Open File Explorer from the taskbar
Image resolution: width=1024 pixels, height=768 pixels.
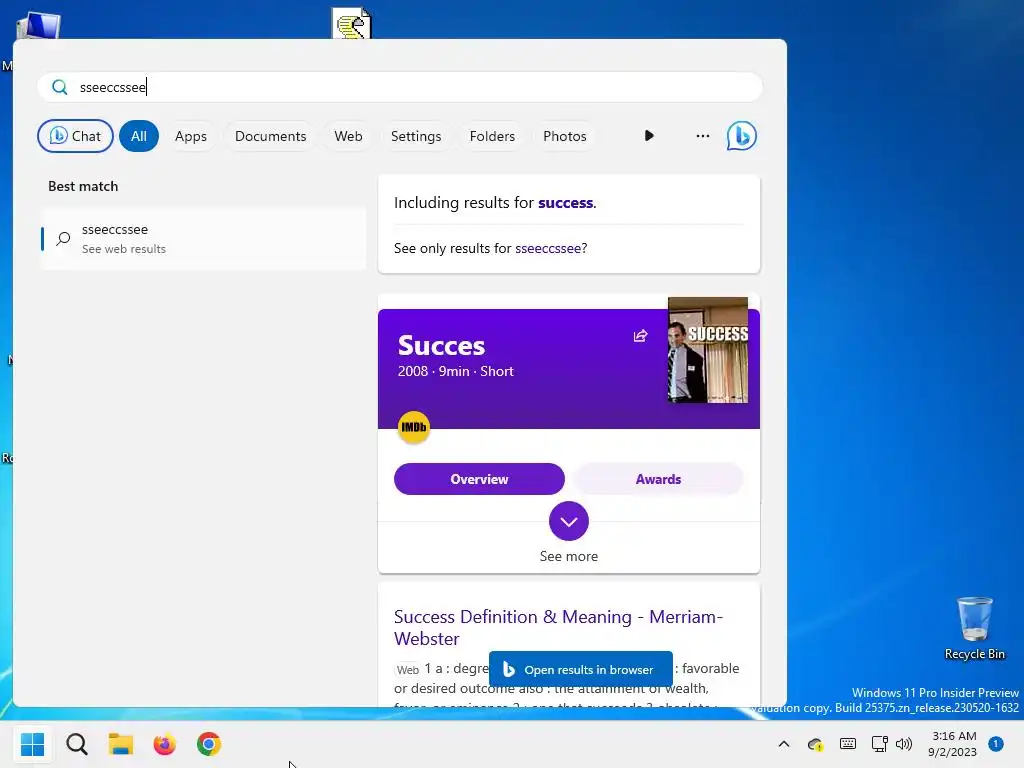pyautogui.click(x=121, y=744)
